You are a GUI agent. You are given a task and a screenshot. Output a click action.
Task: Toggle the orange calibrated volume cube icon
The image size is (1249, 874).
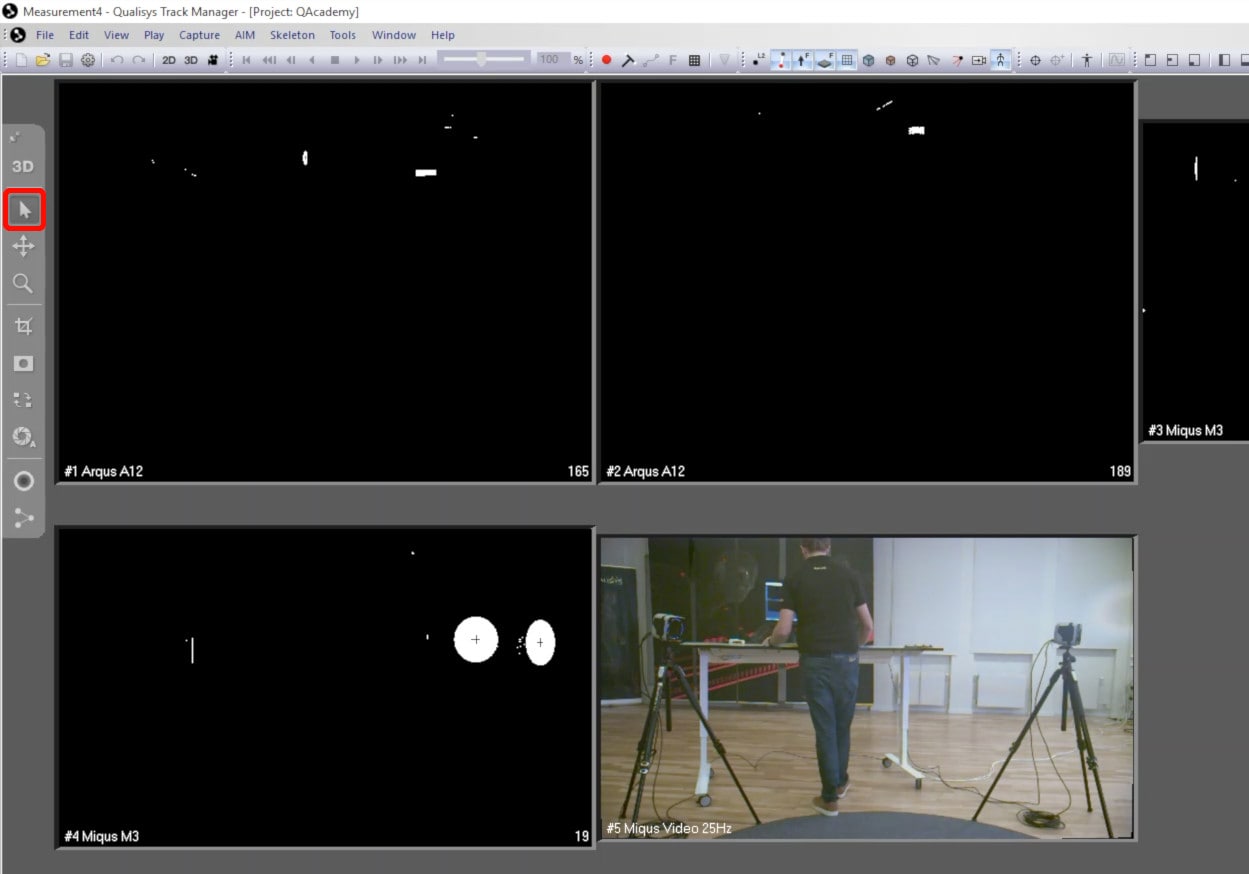pyautogui.click(x=890, y=60)
